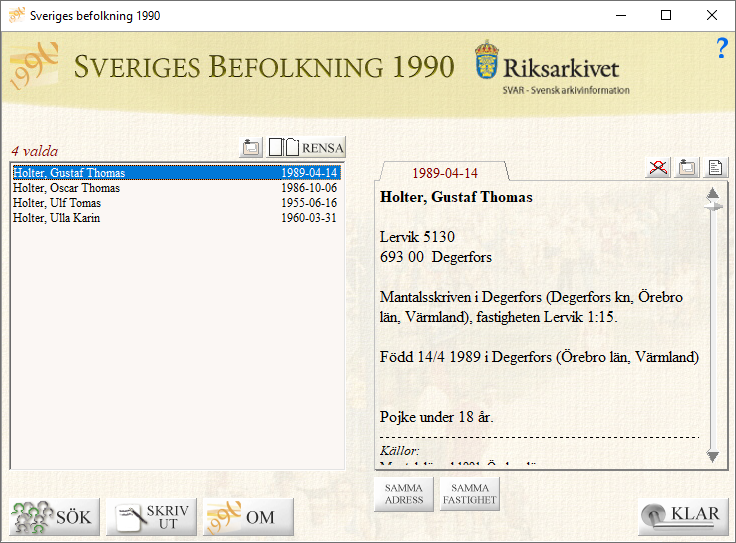The width and height of the screenshot is (736, 543).
Task: Select Holter, Gustaf Thomas in list
Action: (x=176, y=173)
